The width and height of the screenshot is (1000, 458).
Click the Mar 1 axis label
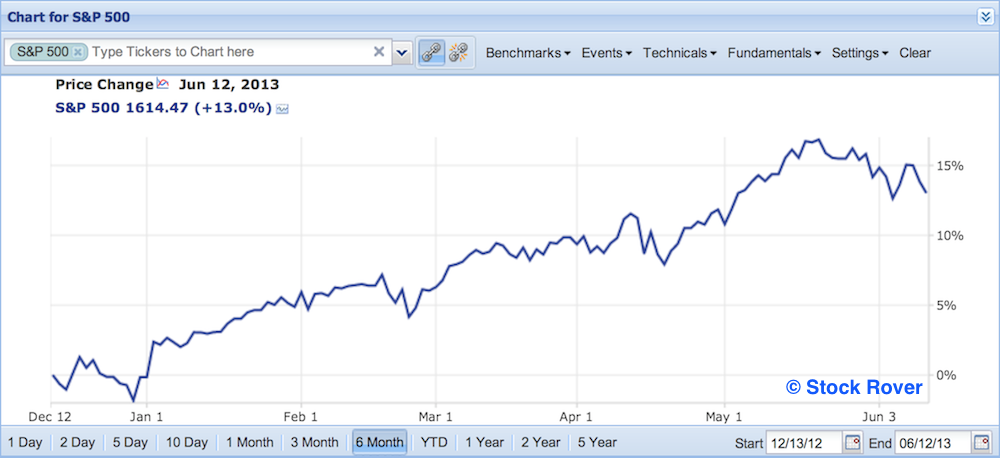(436, 416)
